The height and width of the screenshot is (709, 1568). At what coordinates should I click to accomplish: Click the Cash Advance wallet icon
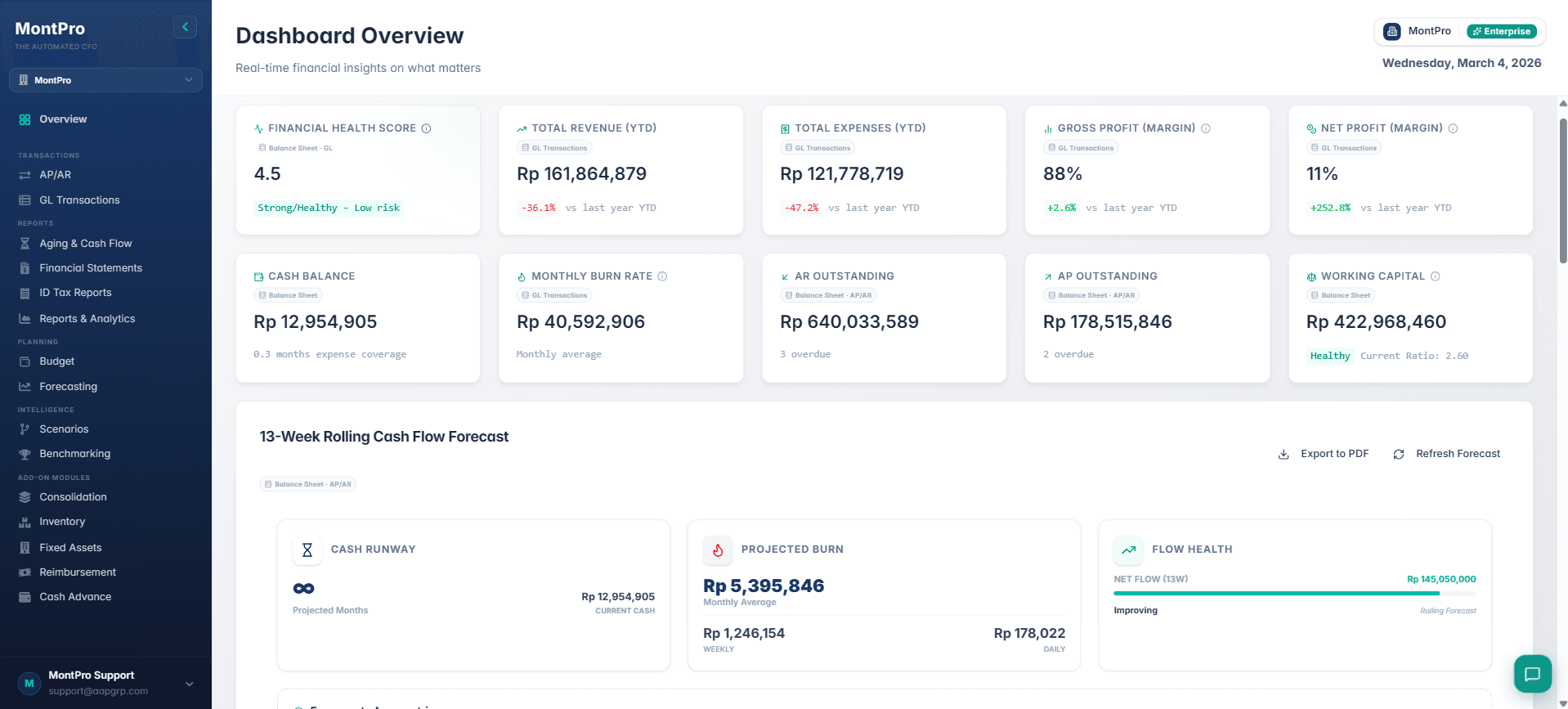tap(25, 597)
